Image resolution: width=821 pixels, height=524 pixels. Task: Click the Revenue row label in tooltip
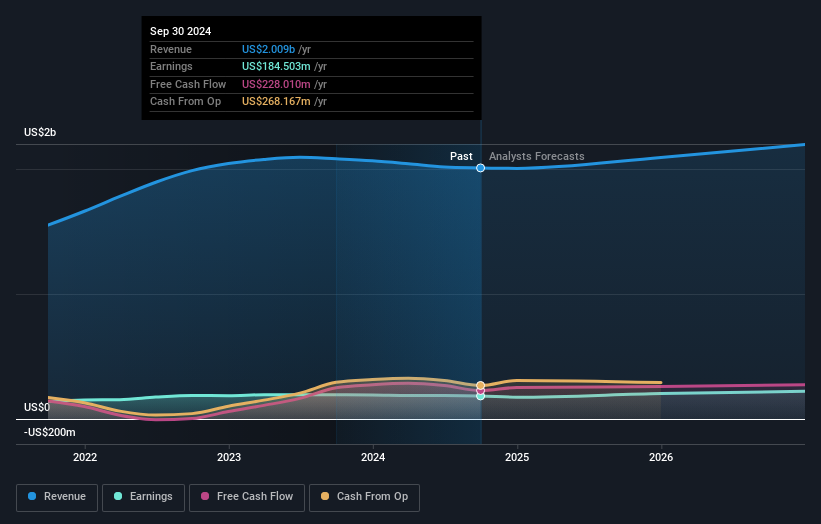click(171, 49)
